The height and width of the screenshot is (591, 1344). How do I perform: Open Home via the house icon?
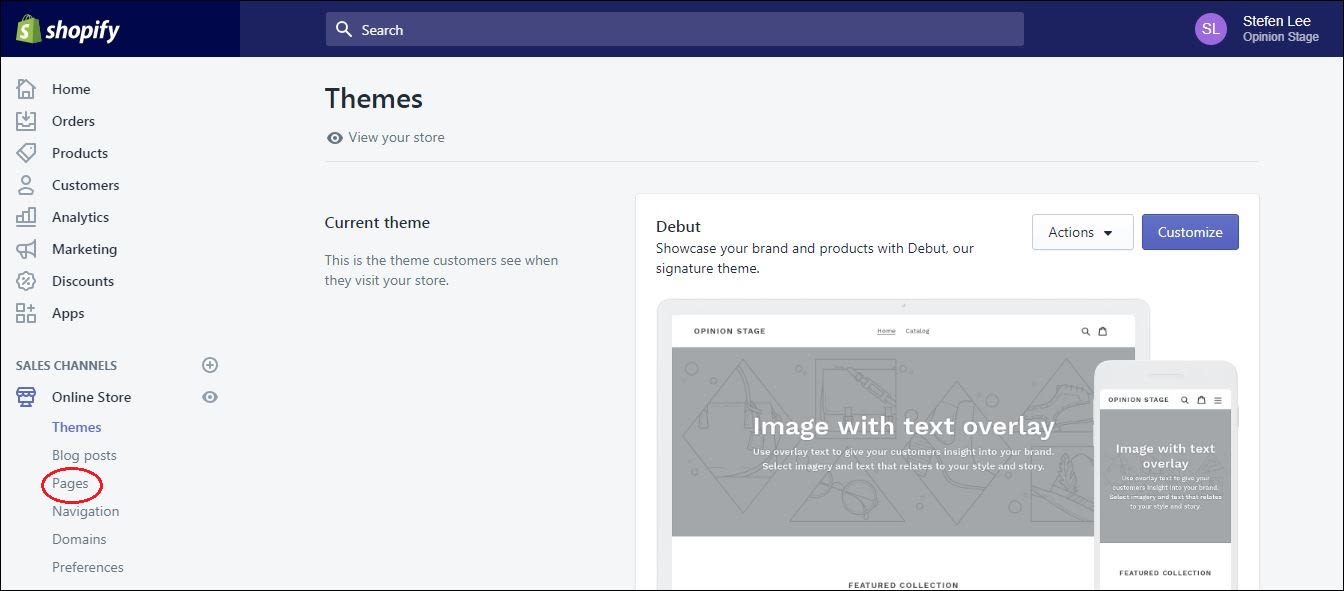26,89
